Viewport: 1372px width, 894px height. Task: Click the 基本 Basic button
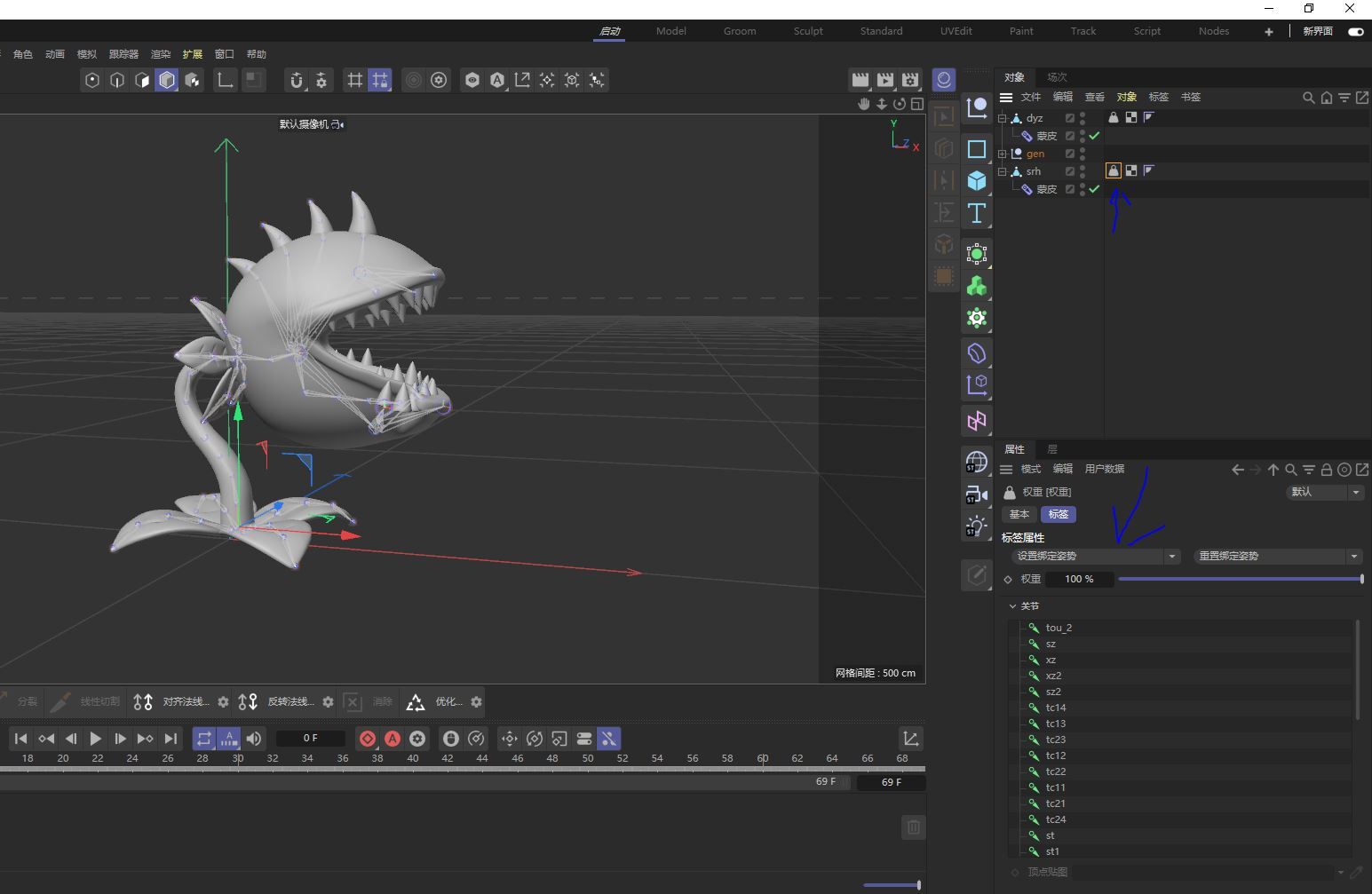[1019, 515]
